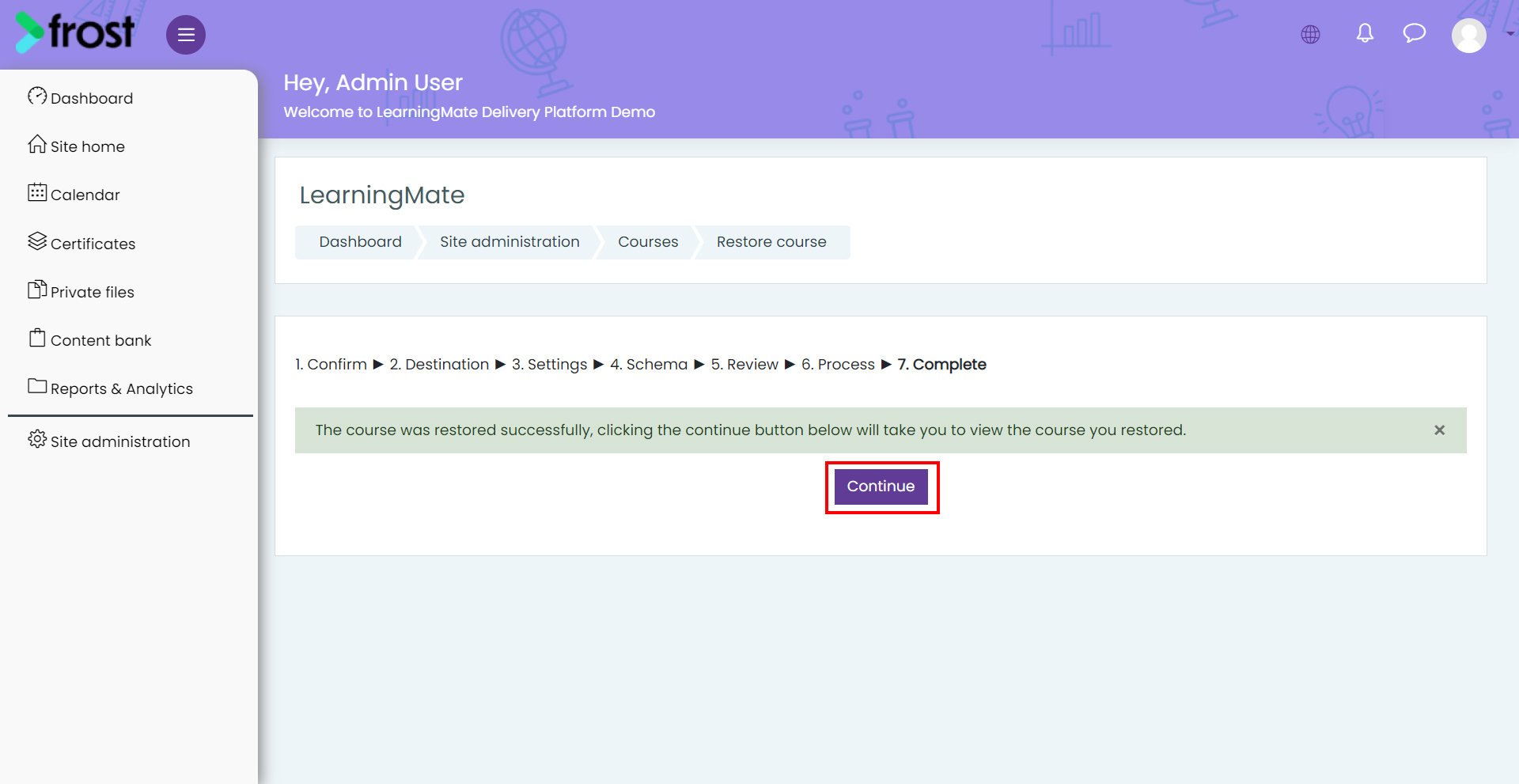This screenshot has height=784, width=1519.
Task: Click the Certificates stack icon
Action: click(37, 241)
